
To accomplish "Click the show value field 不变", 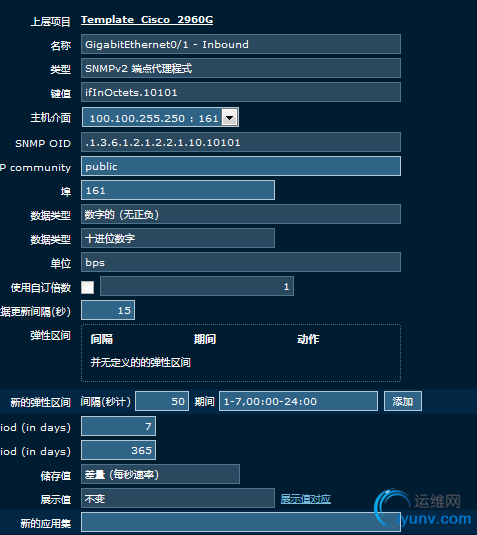I will coord(178,498).
